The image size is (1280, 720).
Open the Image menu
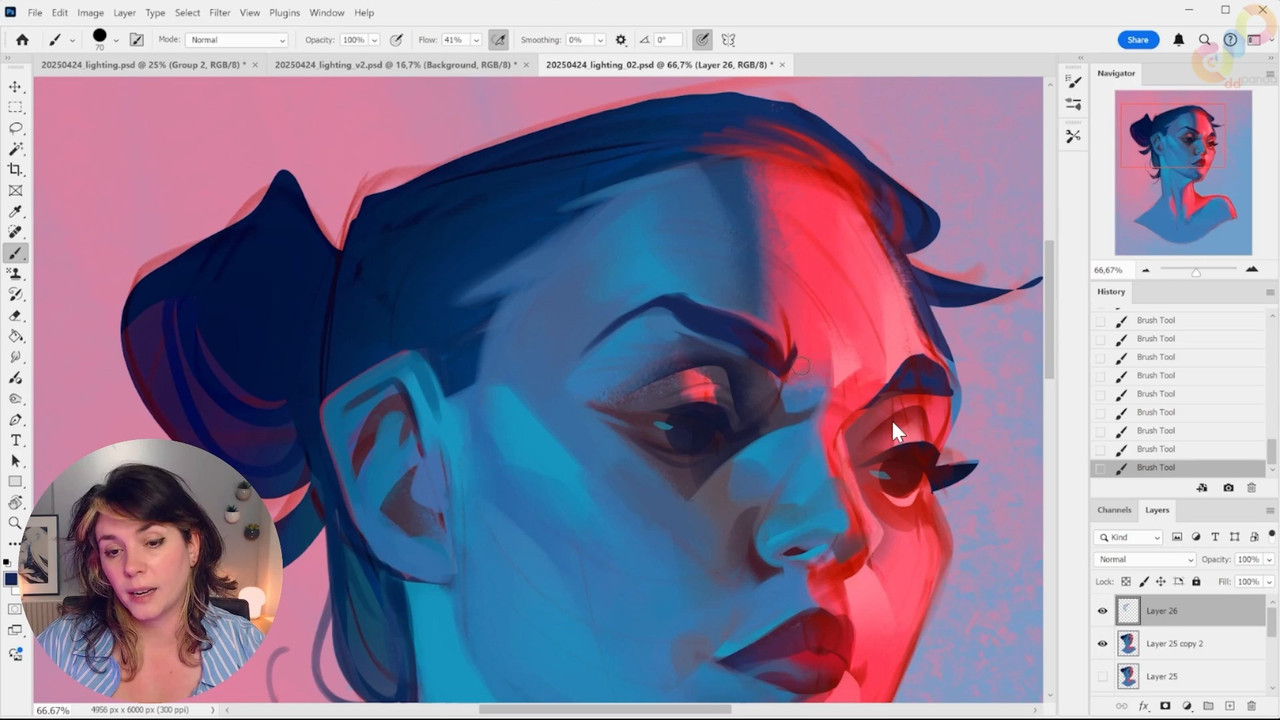tap(90, 12)
